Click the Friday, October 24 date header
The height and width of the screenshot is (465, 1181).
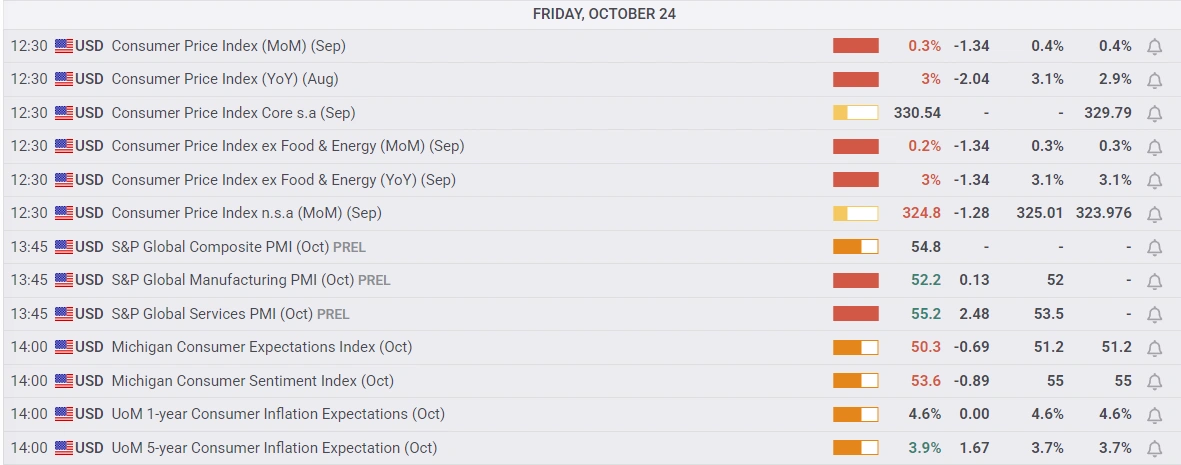click(x=590, y=14)
